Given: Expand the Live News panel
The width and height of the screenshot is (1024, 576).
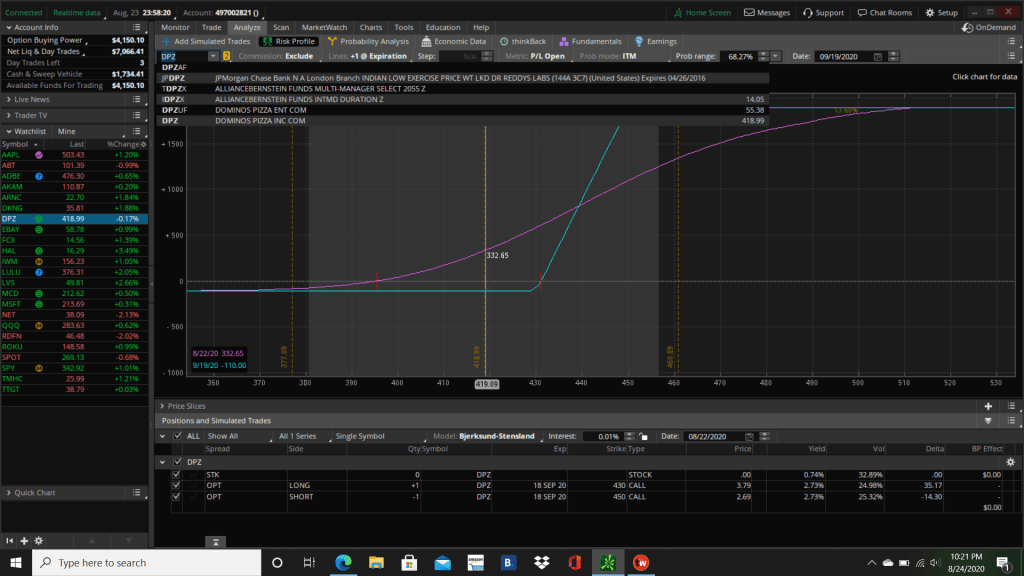Looking at the screenshot, I should pyautogui.click(x=10, y=100).
